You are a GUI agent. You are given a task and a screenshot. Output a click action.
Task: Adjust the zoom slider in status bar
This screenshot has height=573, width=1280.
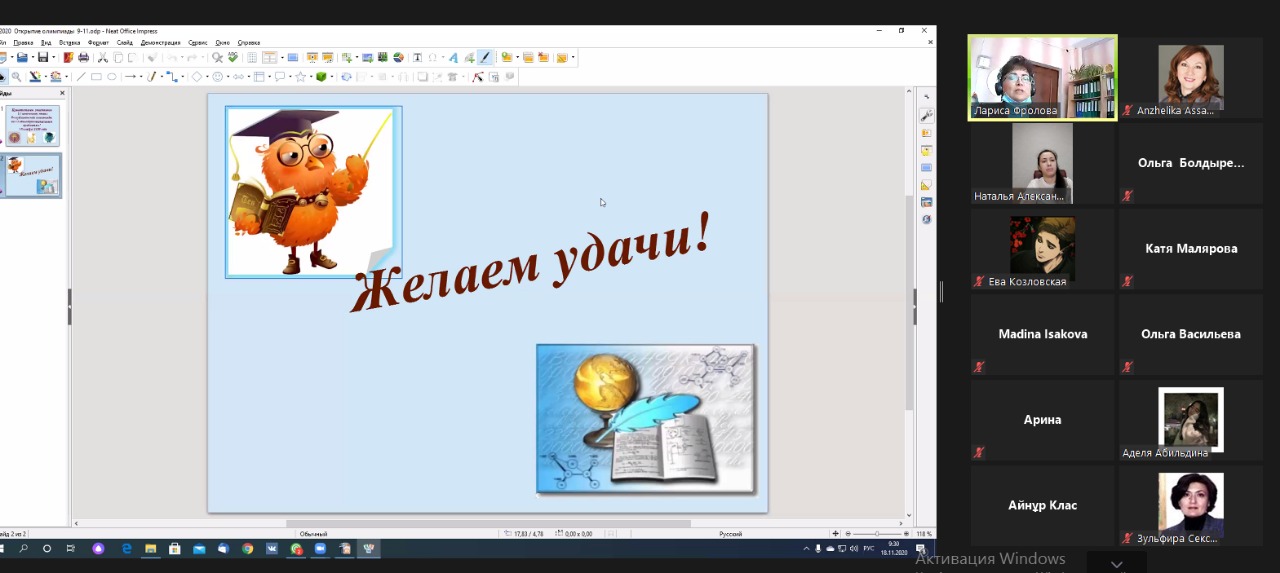(877, 534)
